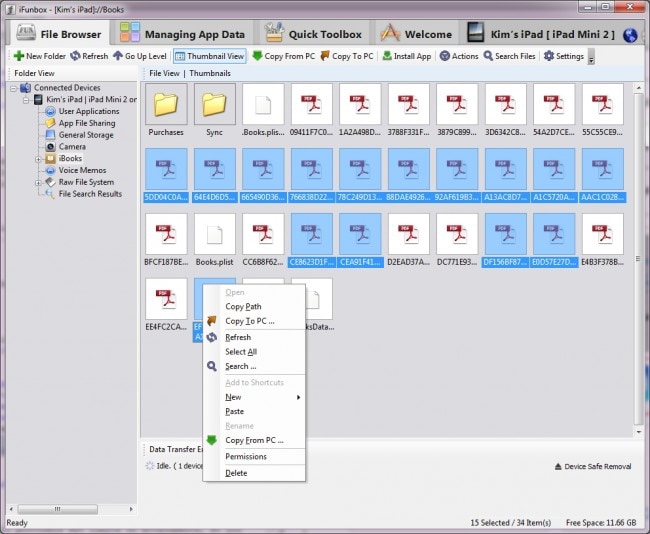This screenshot has height=534, width=650.
Task: Select the EE4FC2CA... PDF thumbnail
Action: (166, 299)
